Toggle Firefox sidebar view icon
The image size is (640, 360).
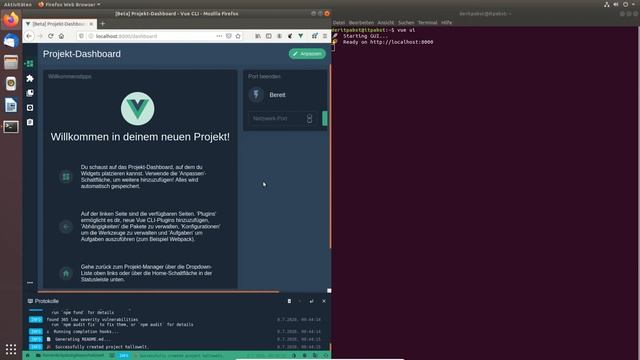tap(269, 36)
